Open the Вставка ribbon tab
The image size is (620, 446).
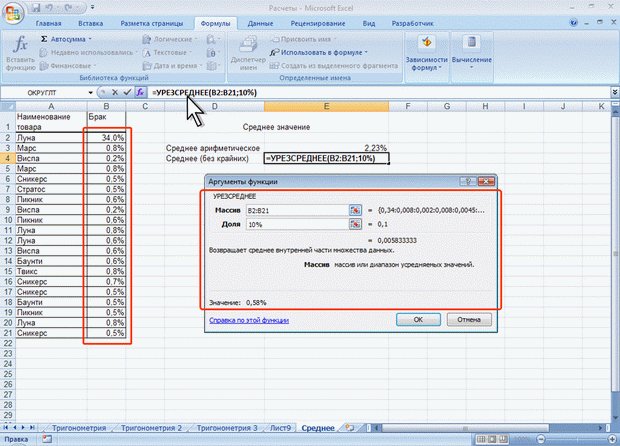coord(91,23)
